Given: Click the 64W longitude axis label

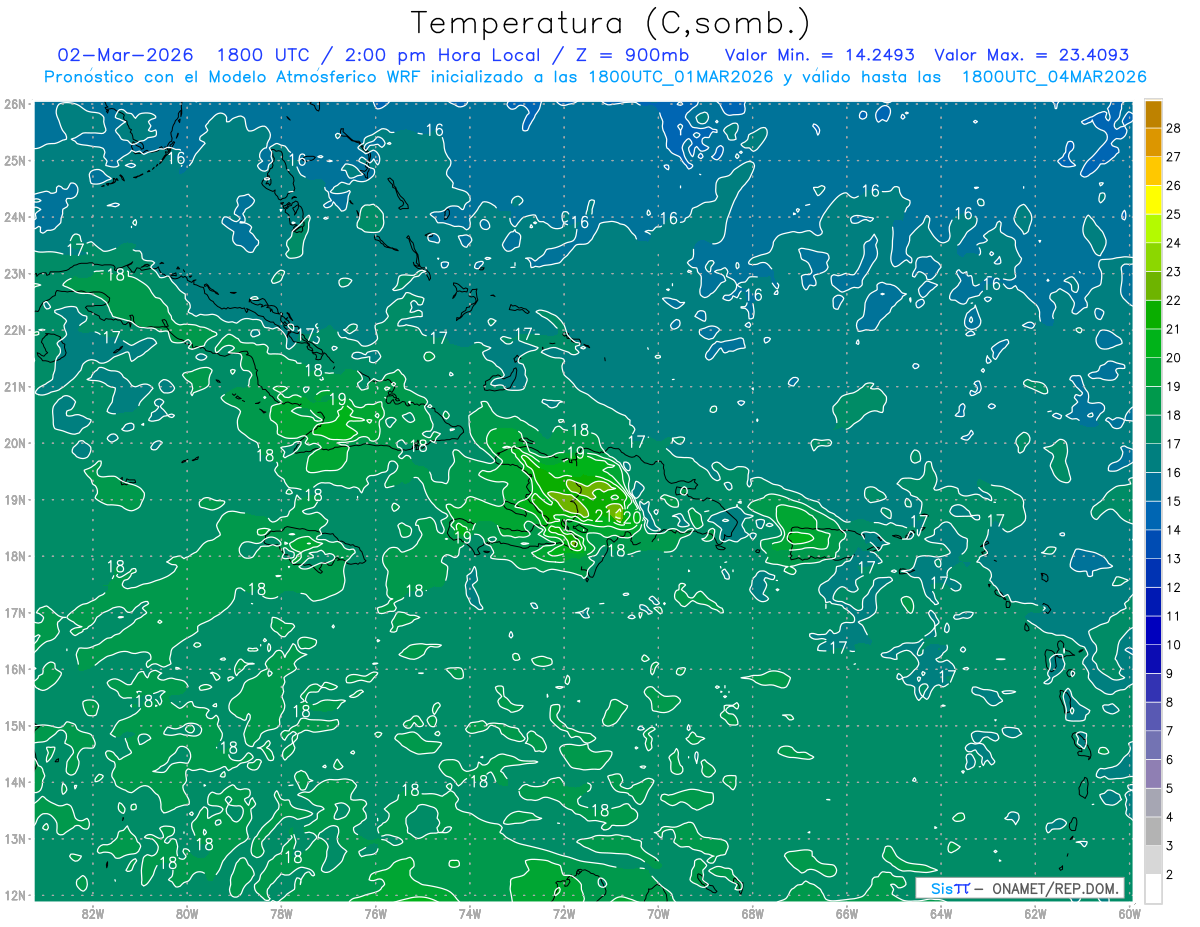Looking at the screenshot, I should coord(941,913).
